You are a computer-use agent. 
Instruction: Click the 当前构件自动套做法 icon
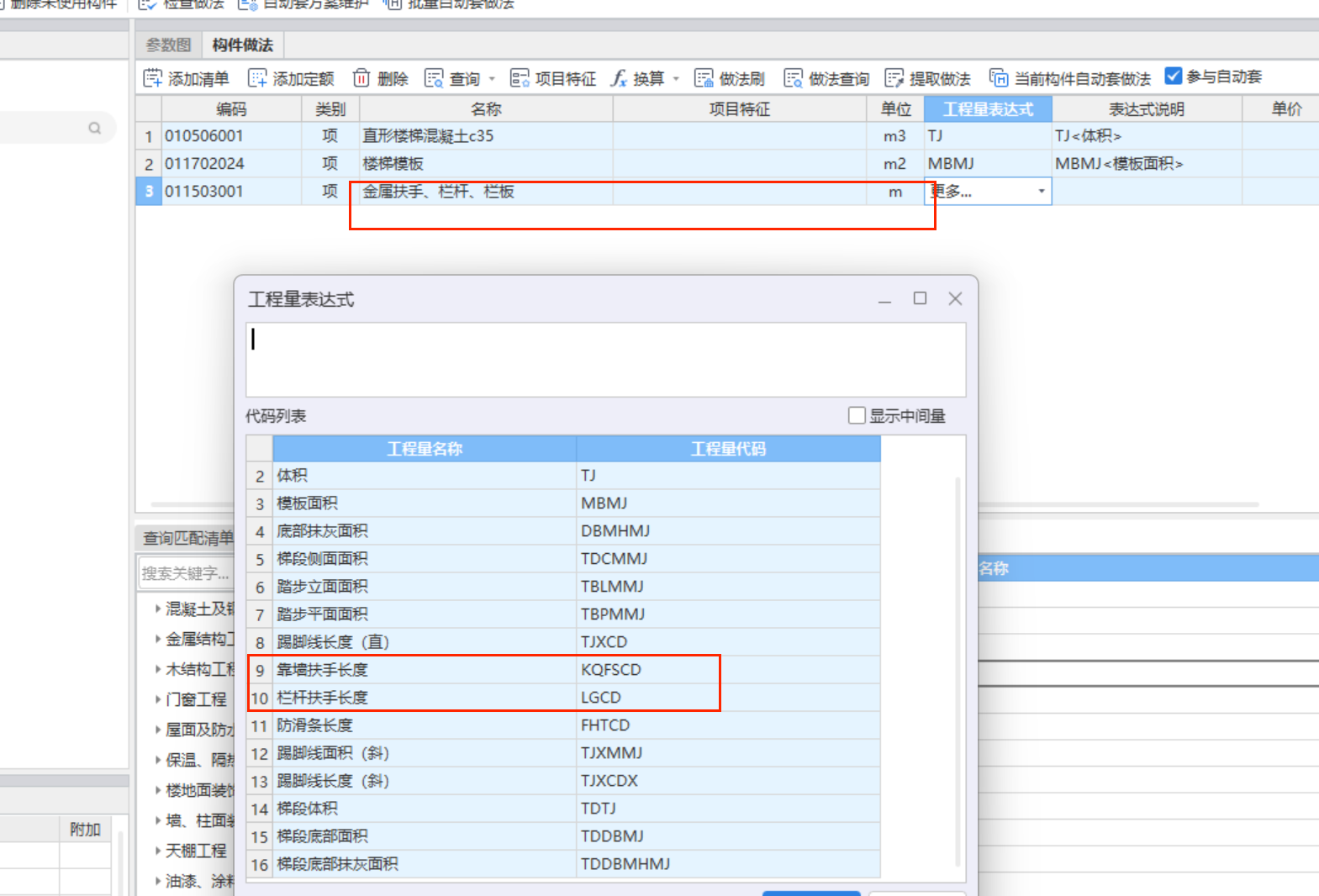click(998, 78)
